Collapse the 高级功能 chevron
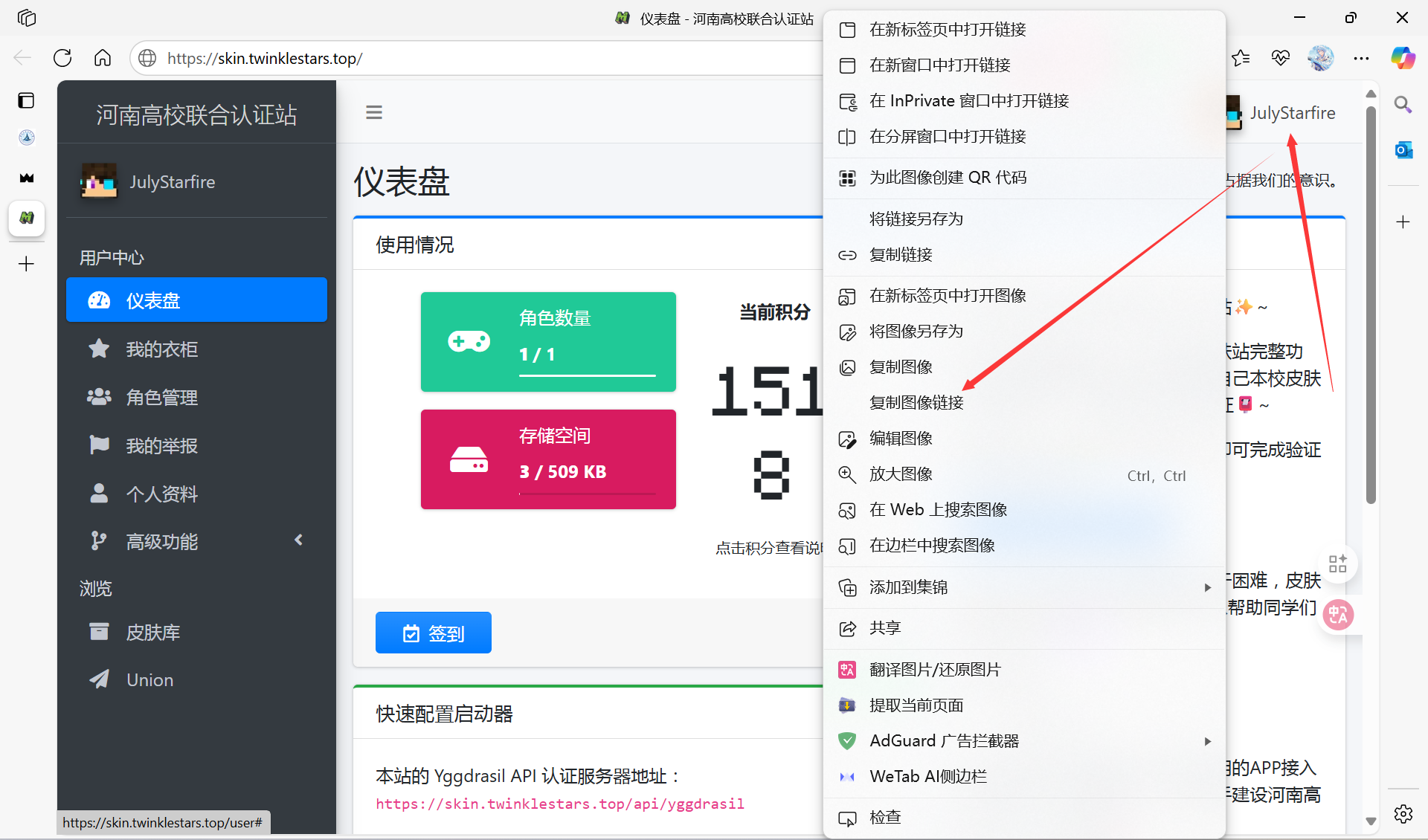The image size is (1428, 840). coord(299,540)
